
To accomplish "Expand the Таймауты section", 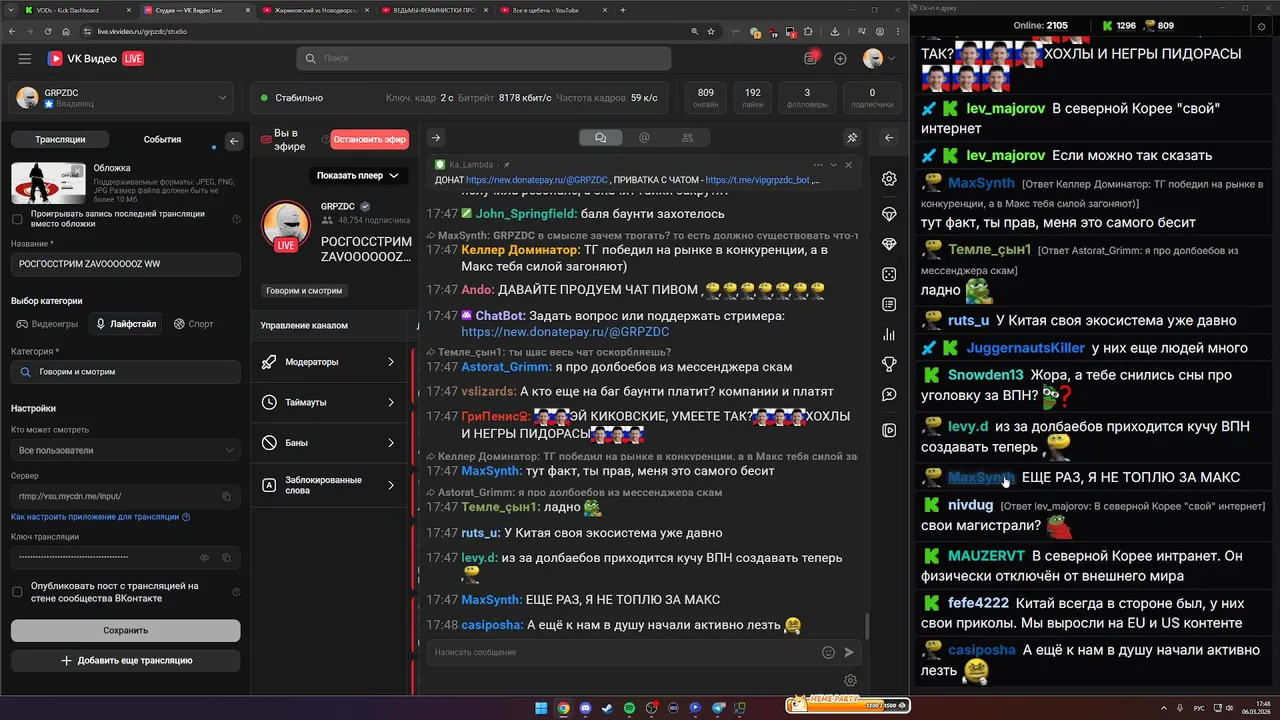I will pyautogui.click(x=329, y=402).
